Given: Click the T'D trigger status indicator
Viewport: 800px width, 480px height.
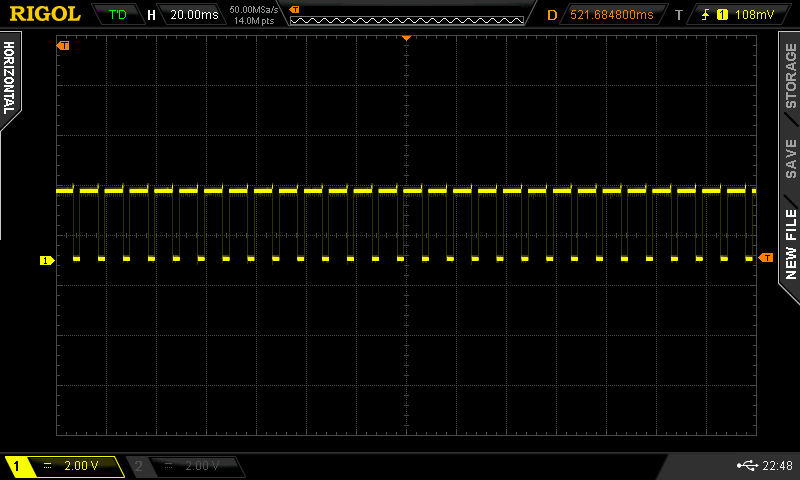Looking at the screenshot, I should tap(117, 14).
